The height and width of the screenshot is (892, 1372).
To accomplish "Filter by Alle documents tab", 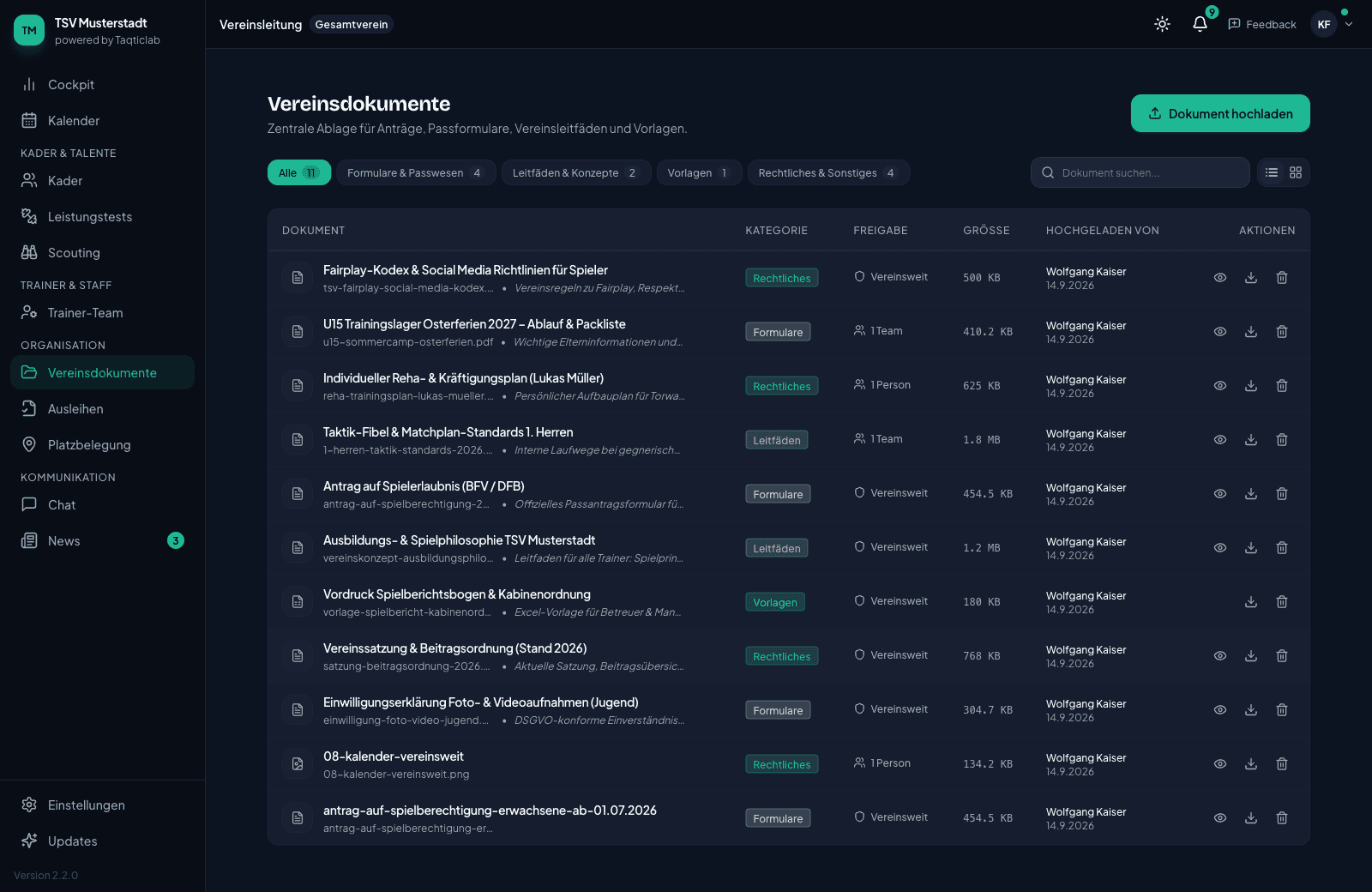I will [x=299, y=172].
